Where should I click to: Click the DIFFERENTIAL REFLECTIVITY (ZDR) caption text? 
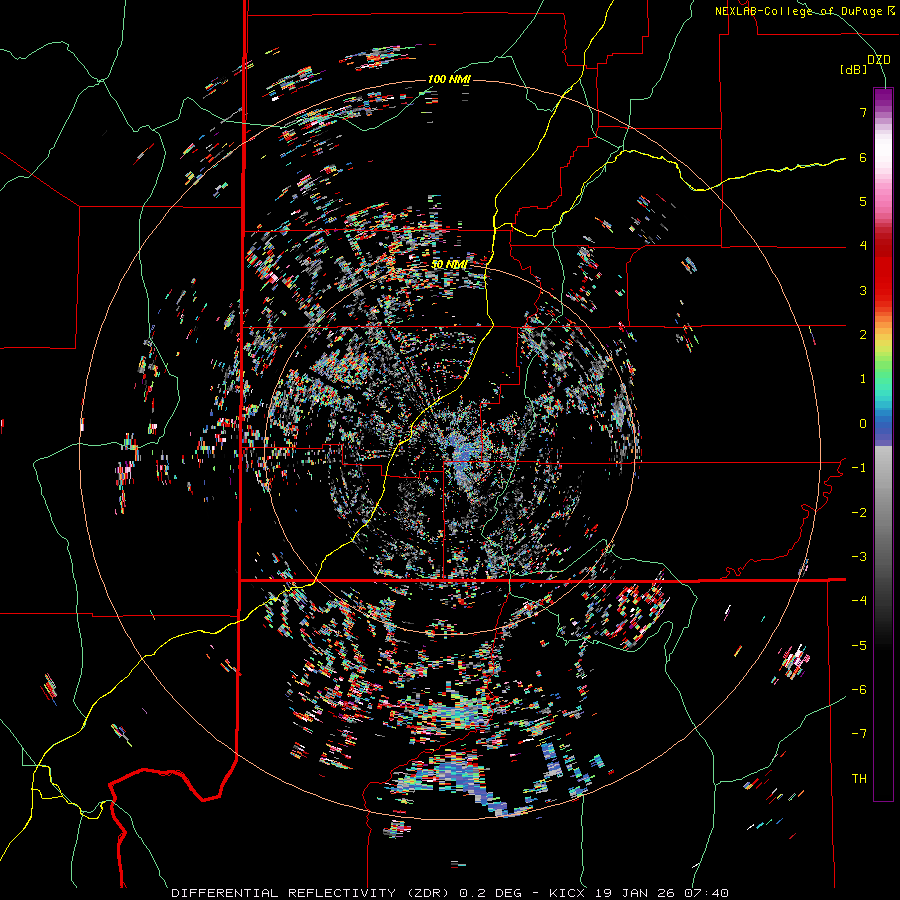(x=312, y=893)
